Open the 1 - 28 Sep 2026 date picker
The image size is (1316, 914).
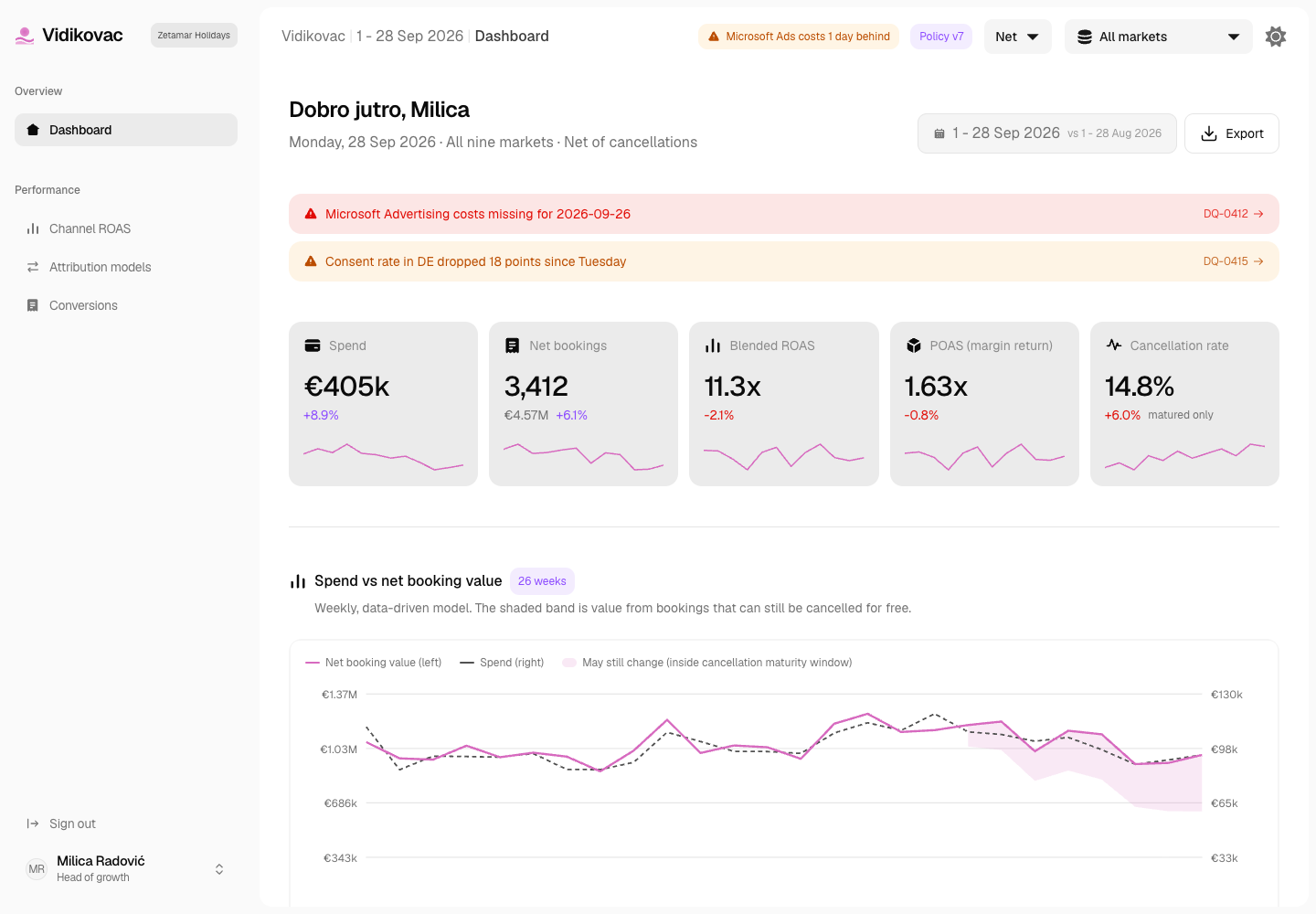(x=1046, y=133)
